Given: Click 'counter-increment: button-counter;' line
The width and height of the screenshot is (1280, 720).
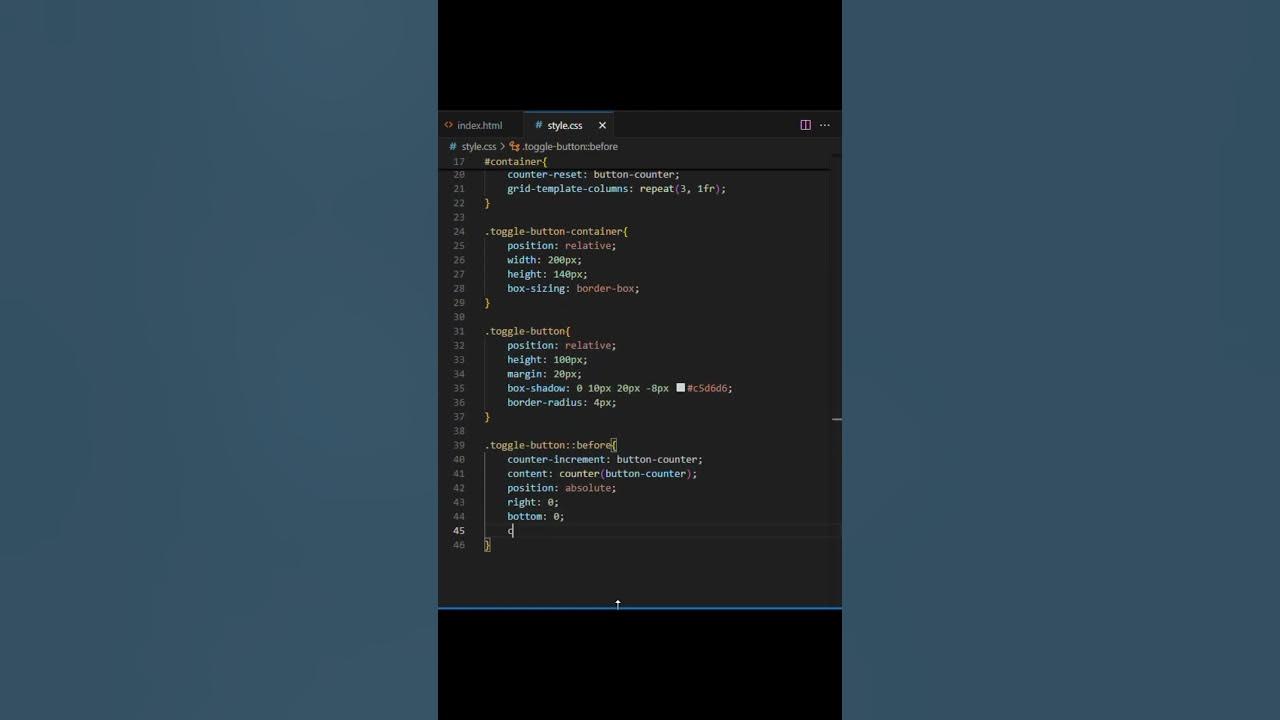Looking at the screenshot, I should 605,459.
